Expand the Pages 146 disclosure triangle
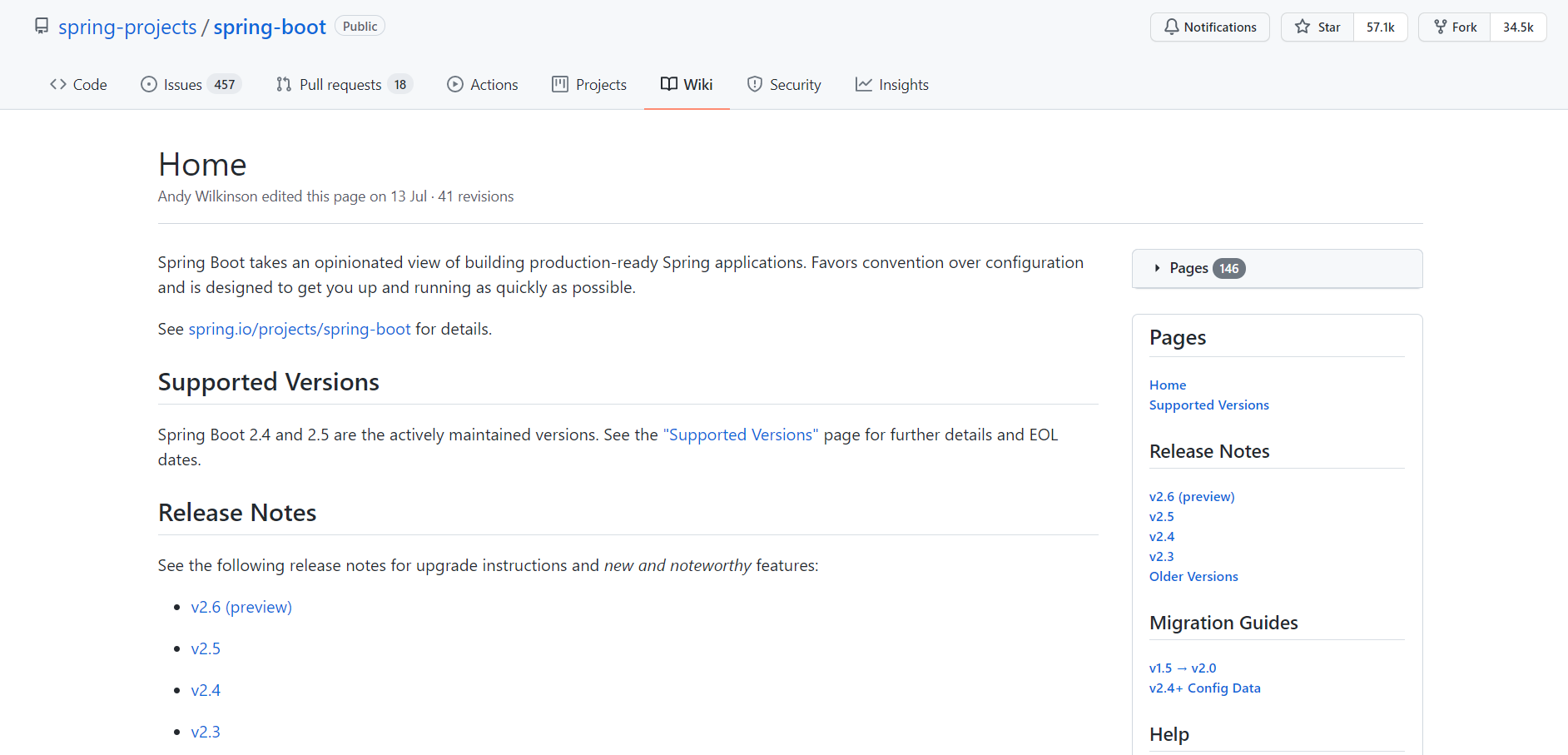This screenshot has width=1568, height=755. (x=1157, y=268)
